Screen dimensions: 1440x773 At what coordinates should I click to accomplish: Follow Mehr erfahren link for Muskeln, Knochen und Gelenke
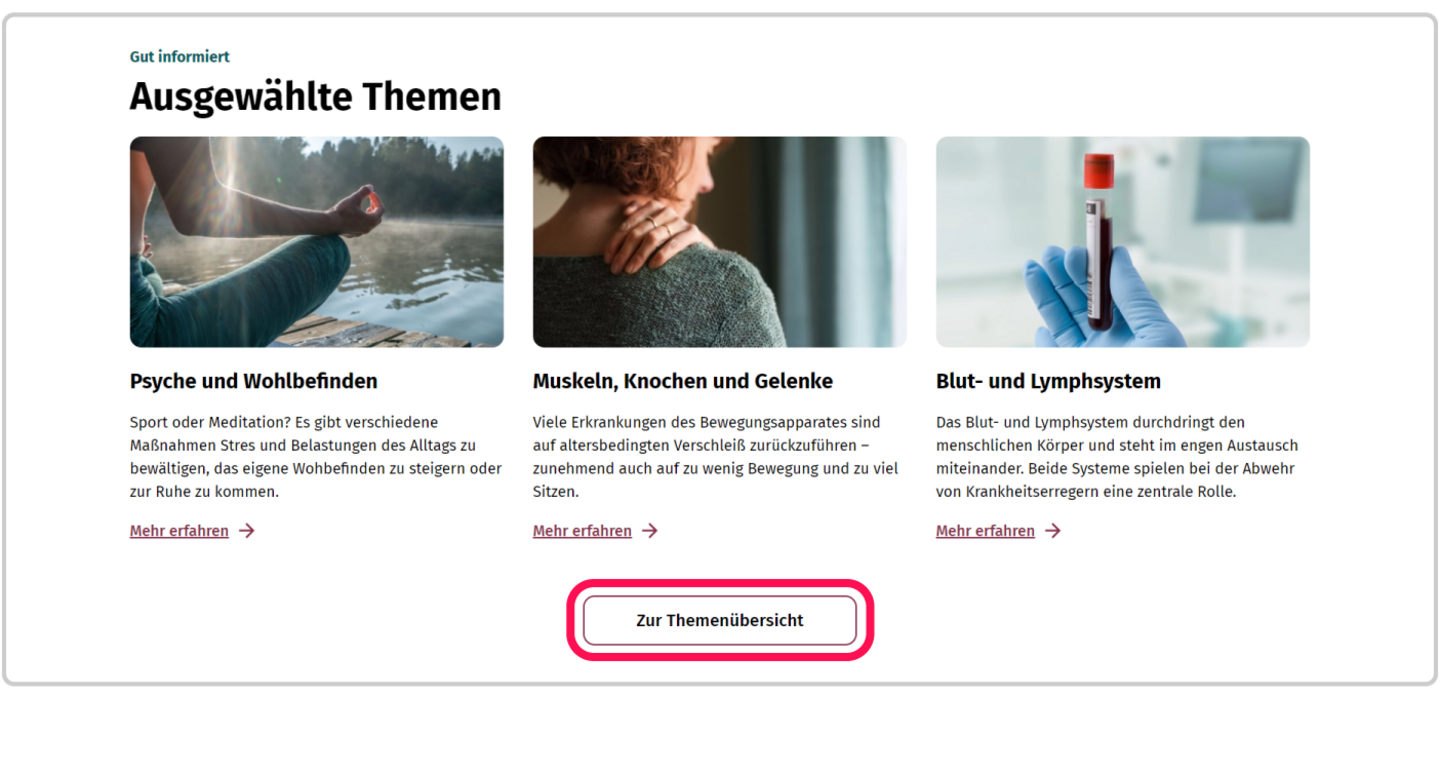point(582,531)
